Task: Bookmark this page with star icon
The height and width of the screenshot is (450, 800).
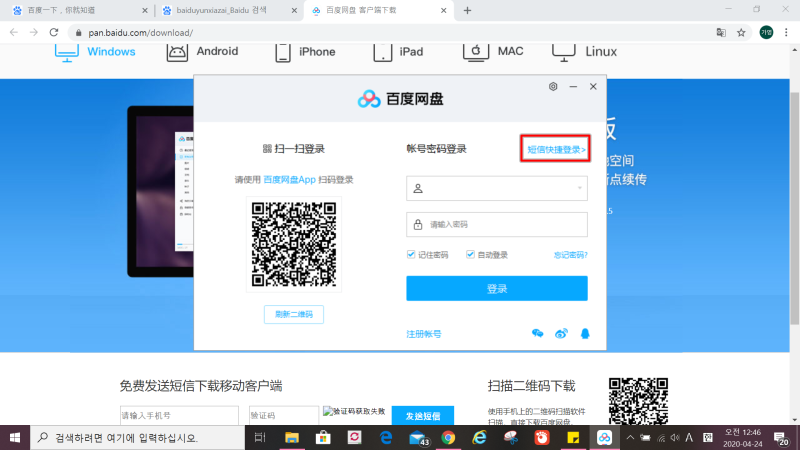Action: 741,33
